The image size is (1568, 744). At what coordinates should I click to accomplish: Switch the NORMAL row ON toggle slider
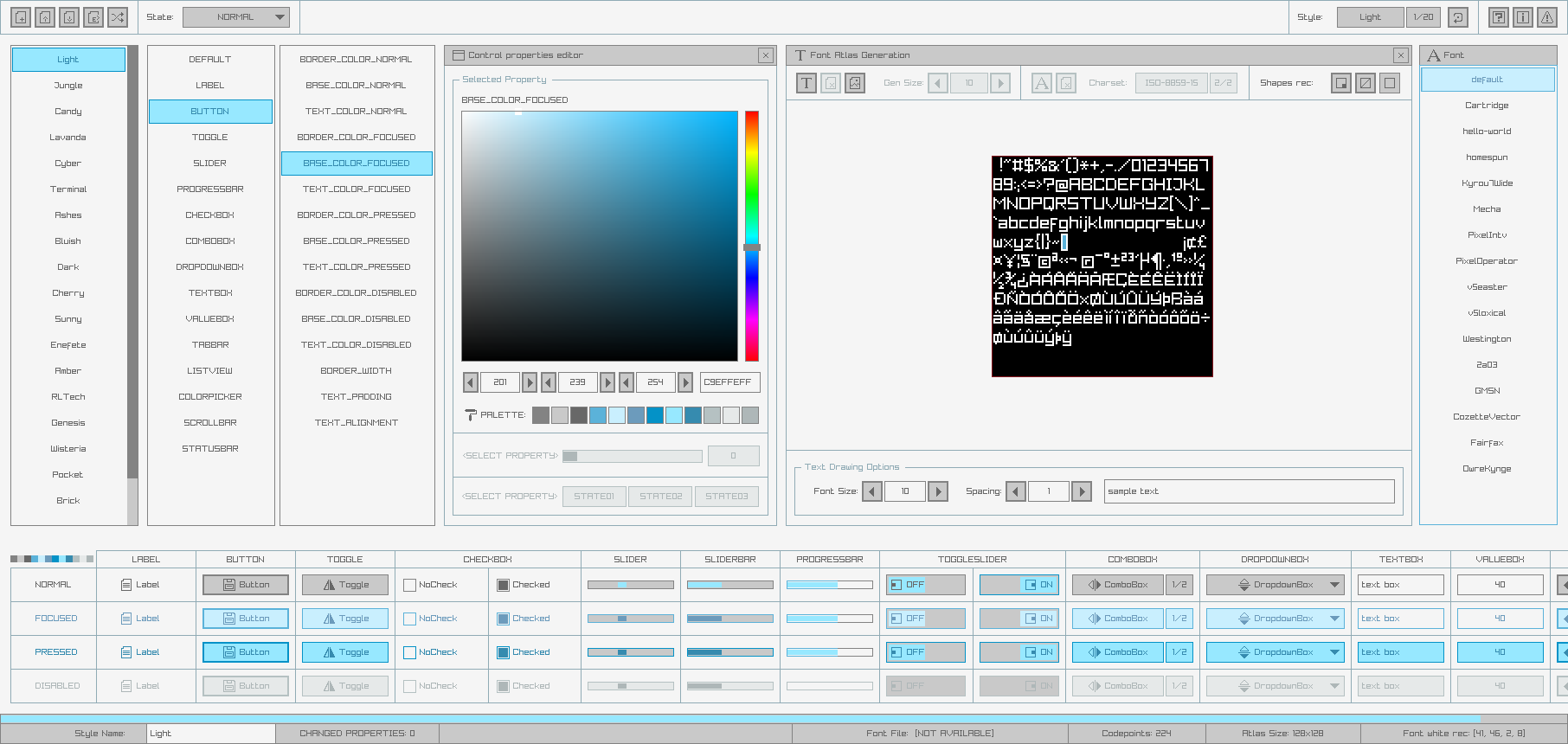pyautogui.click(x=1019, y=585)
